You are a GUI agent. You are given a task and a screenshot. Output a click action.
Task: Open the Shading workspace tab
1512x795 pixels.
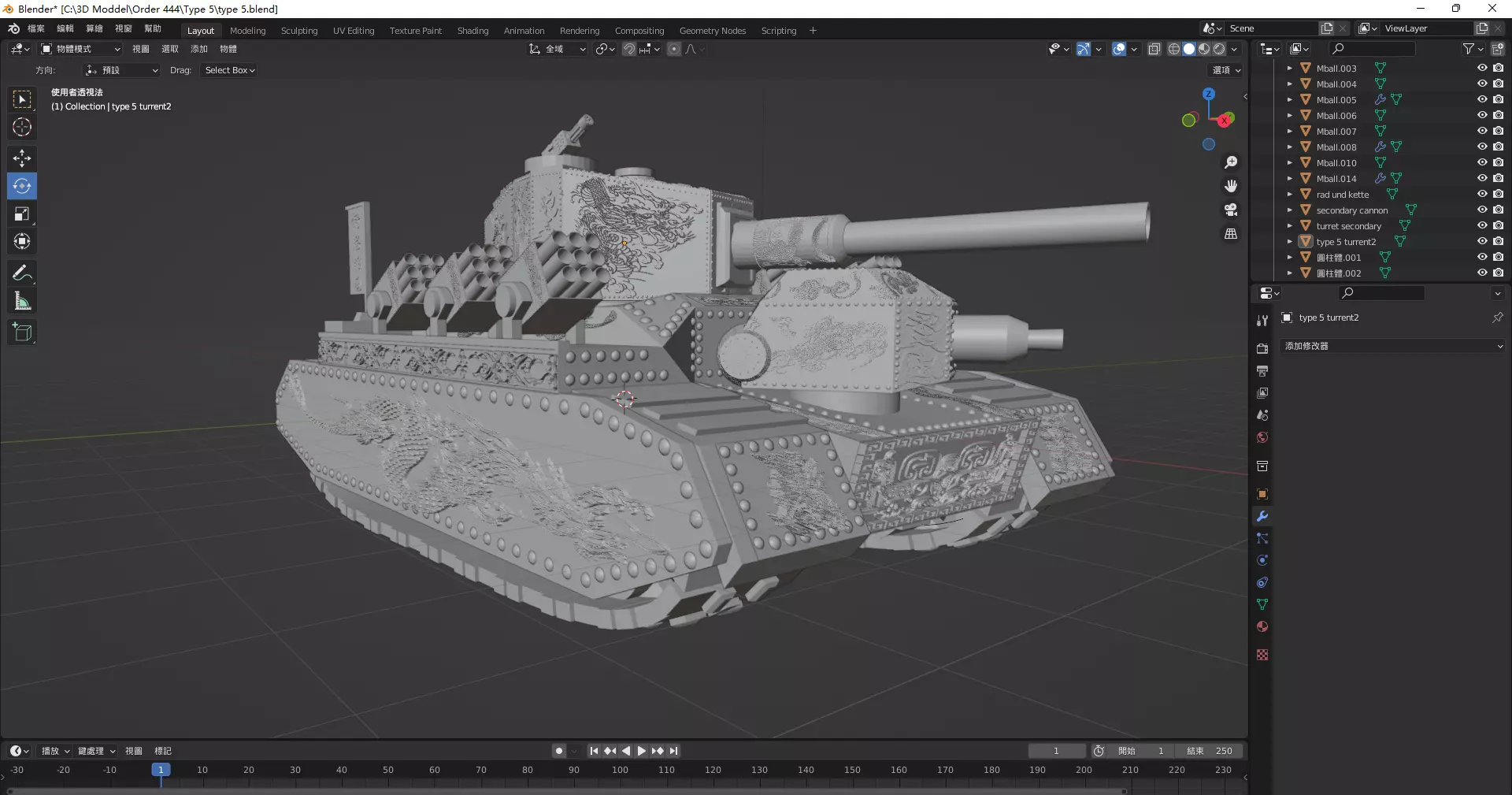coord(472,31)
